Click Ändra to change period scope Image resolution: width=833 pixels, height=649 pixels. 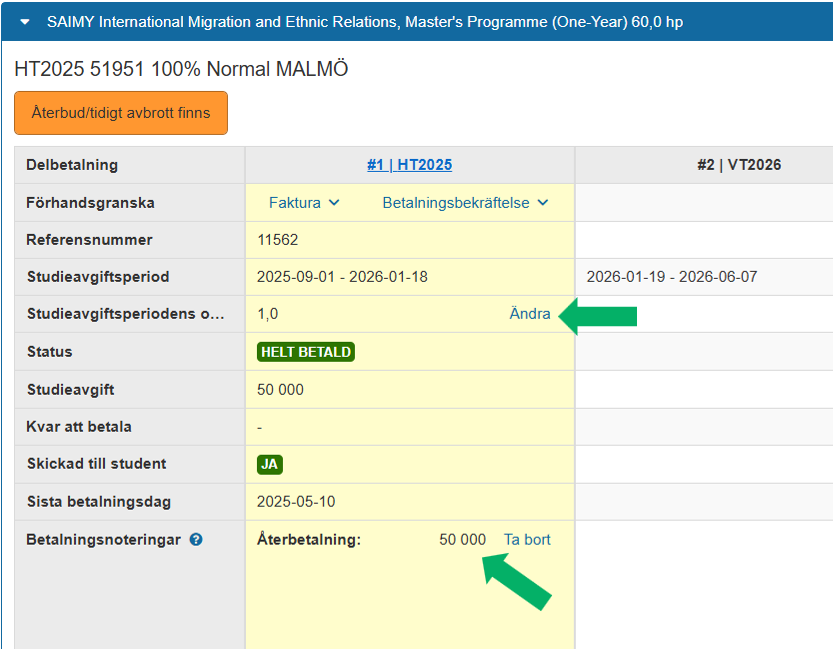(530, 314)
